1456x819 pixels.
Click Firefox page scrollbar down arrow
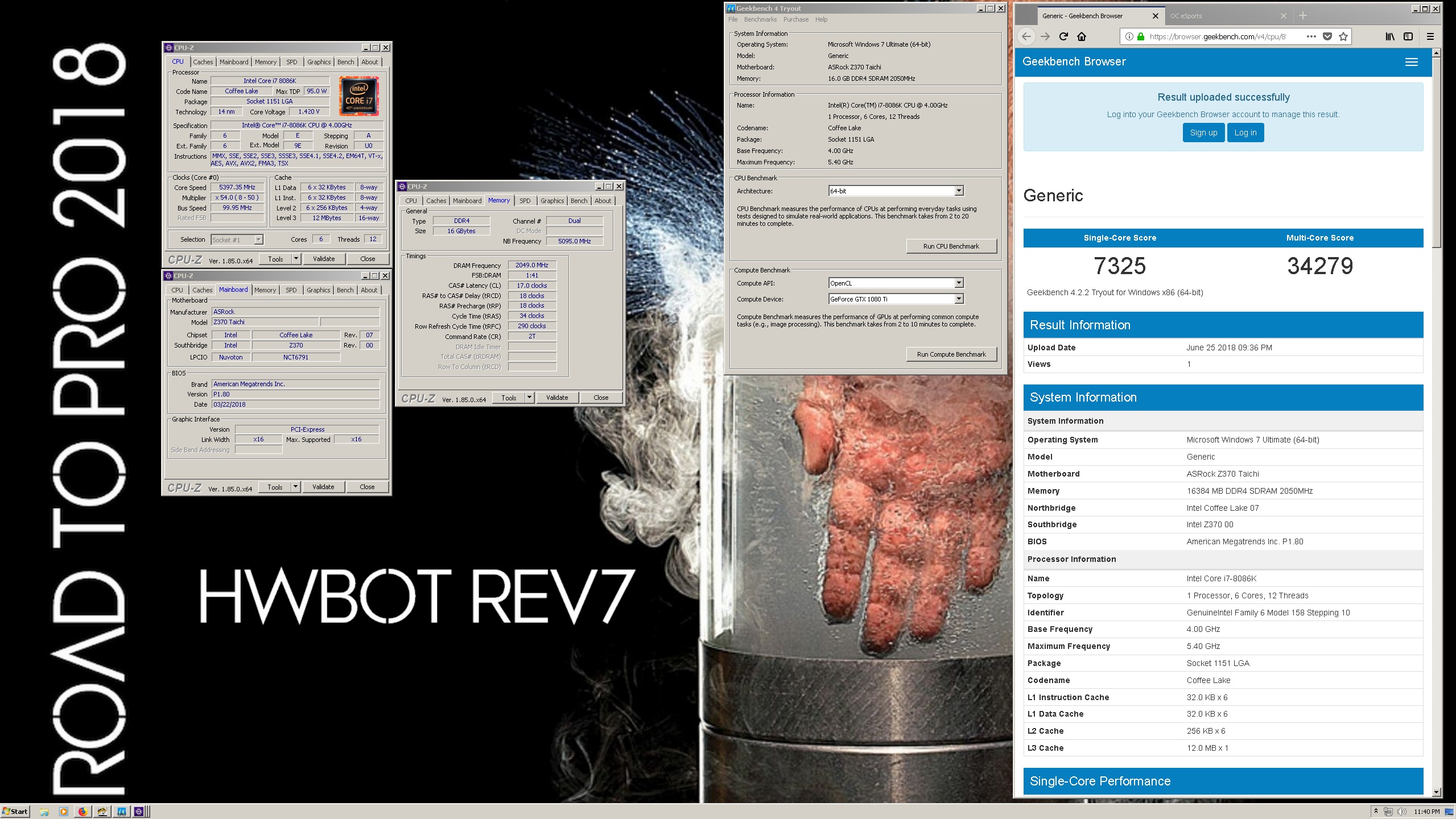1436,792
